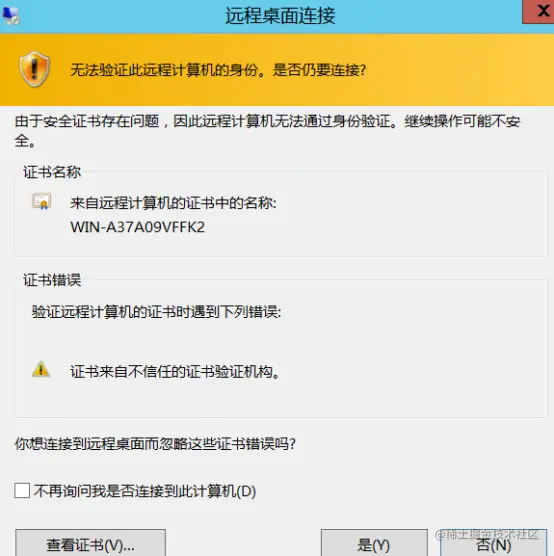554x556 pixels.
Task: Choose 否(N) to cancel the connection
Action: pyautogui.click(x=494, y=543)
